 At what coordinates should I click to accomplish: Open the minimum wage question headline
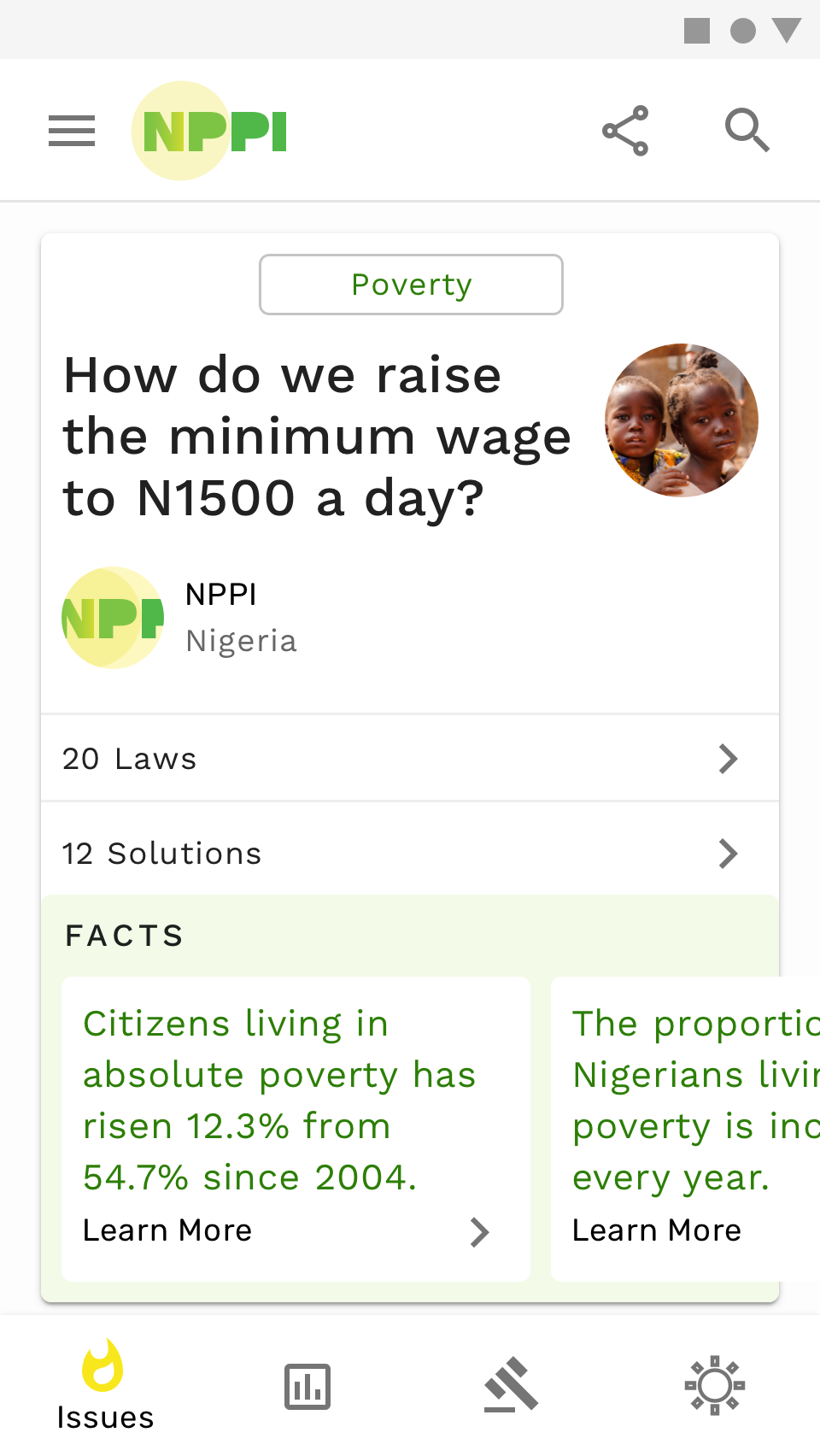[316, 437]
